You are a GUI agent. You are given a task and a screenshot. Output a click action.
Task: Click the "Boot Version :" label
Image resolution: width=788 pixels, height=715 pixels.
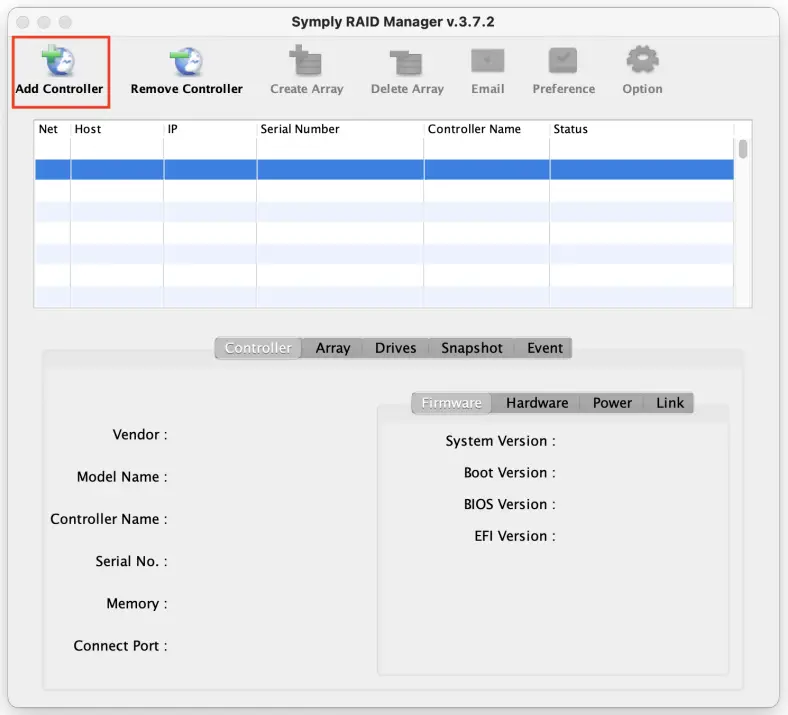click(x=510, y=472)
